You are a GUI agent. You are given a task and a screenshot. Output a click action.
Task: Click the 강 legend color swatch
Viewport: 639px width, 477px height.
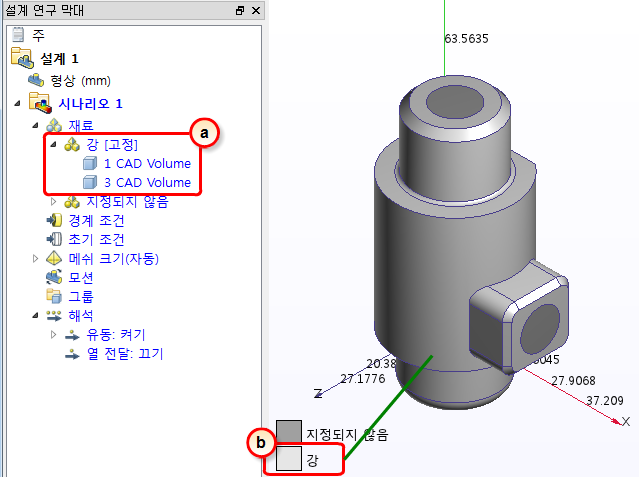coord(289,458)
